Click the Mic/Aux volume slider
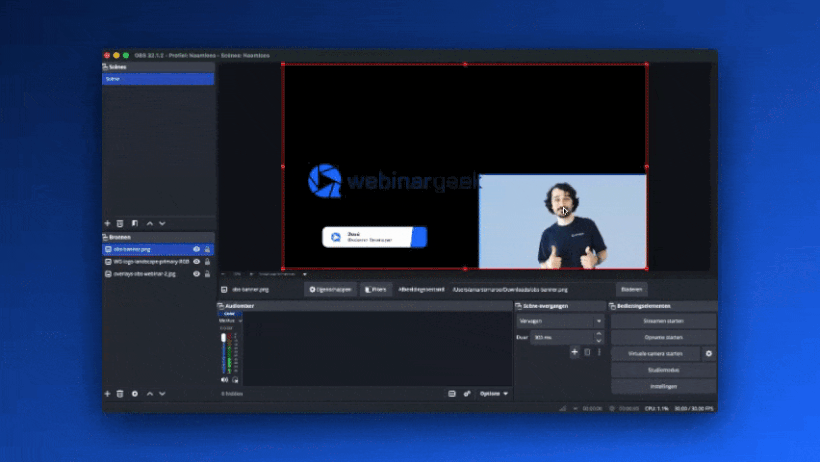The width and height of the screenshot is (820, 462). click(x=223, y=353)
